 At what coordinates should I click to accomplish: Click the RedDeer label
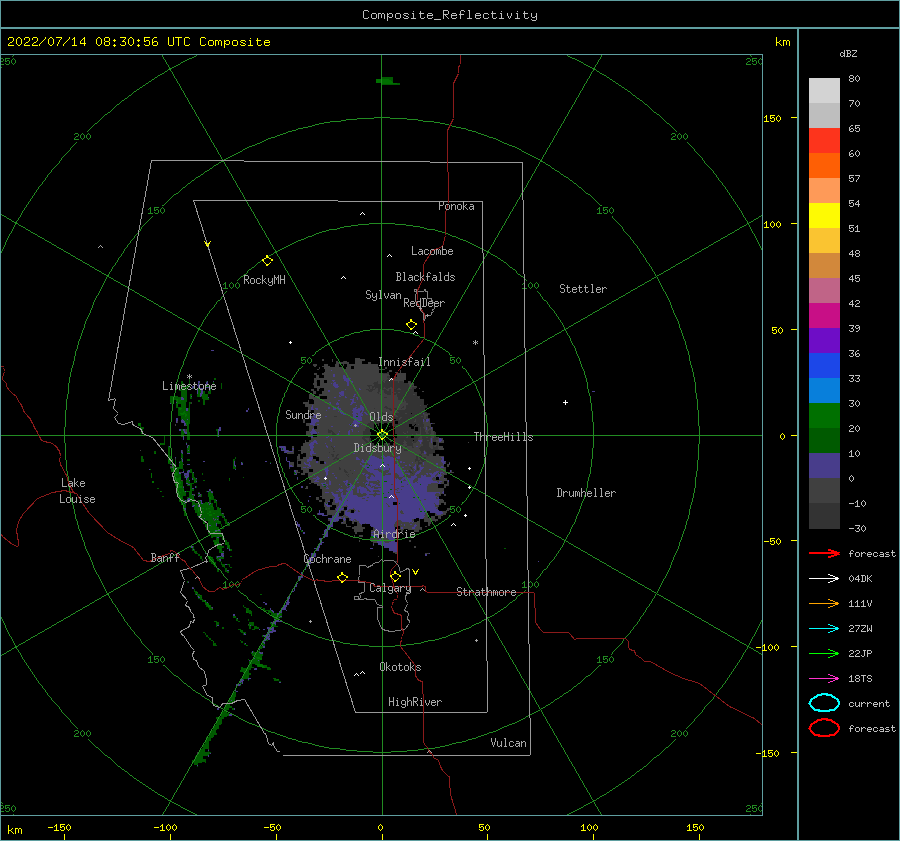424,303
